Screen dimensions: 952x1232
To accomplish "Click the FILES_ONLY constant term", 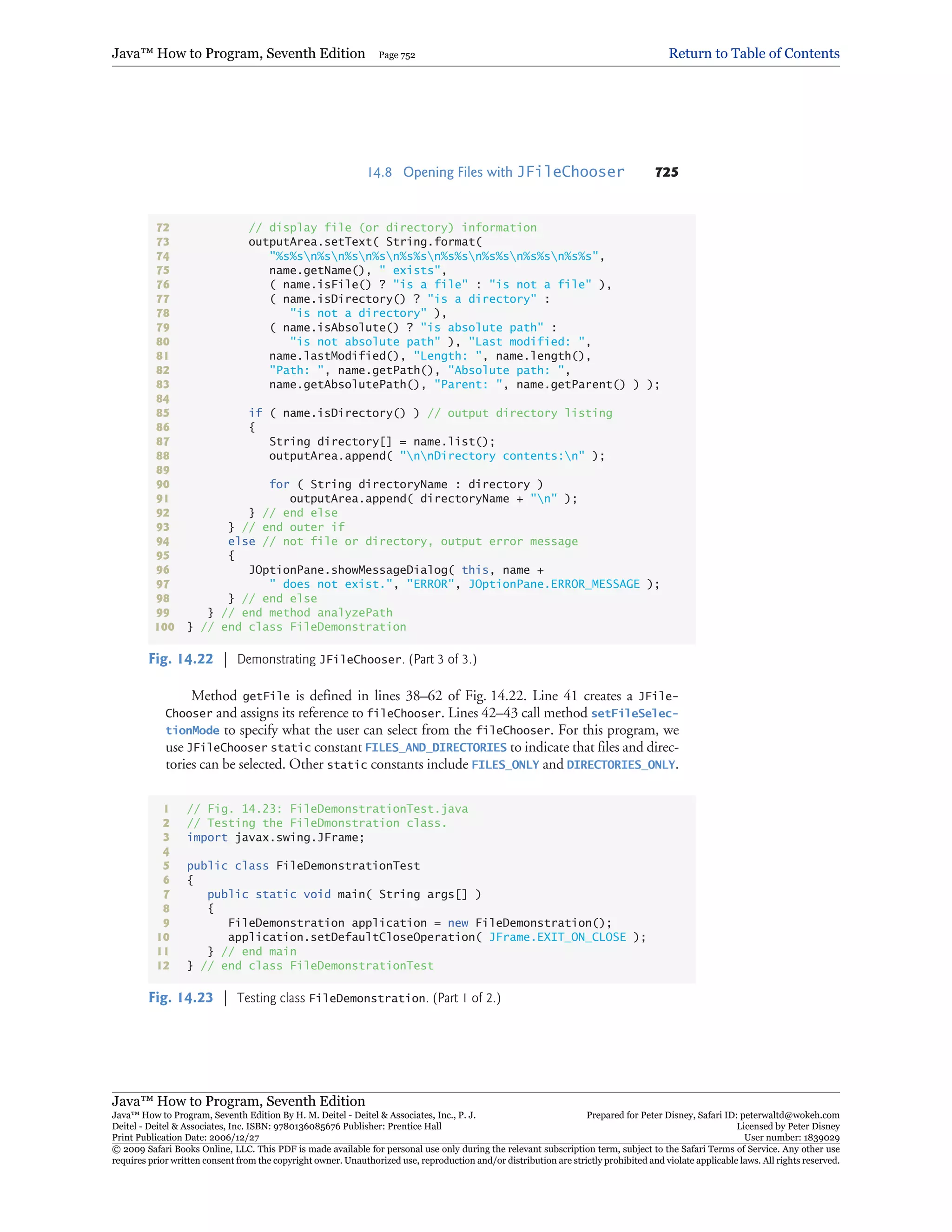I will (505, 764).
